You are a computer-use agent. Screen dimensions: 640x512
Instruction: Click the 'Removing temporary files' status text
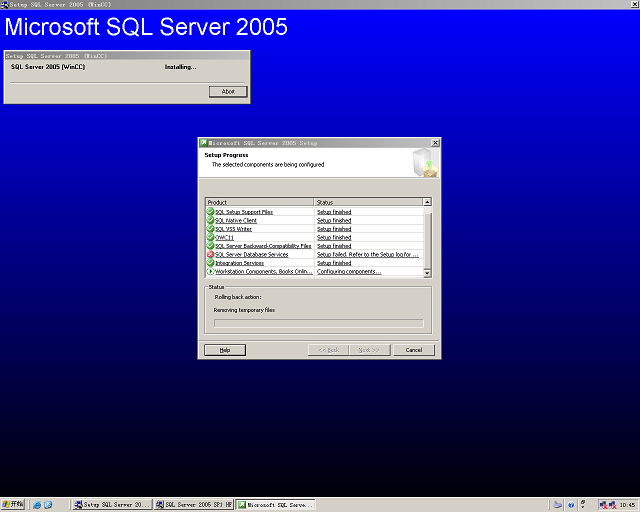pyautogui.click(x=244, y=310)
